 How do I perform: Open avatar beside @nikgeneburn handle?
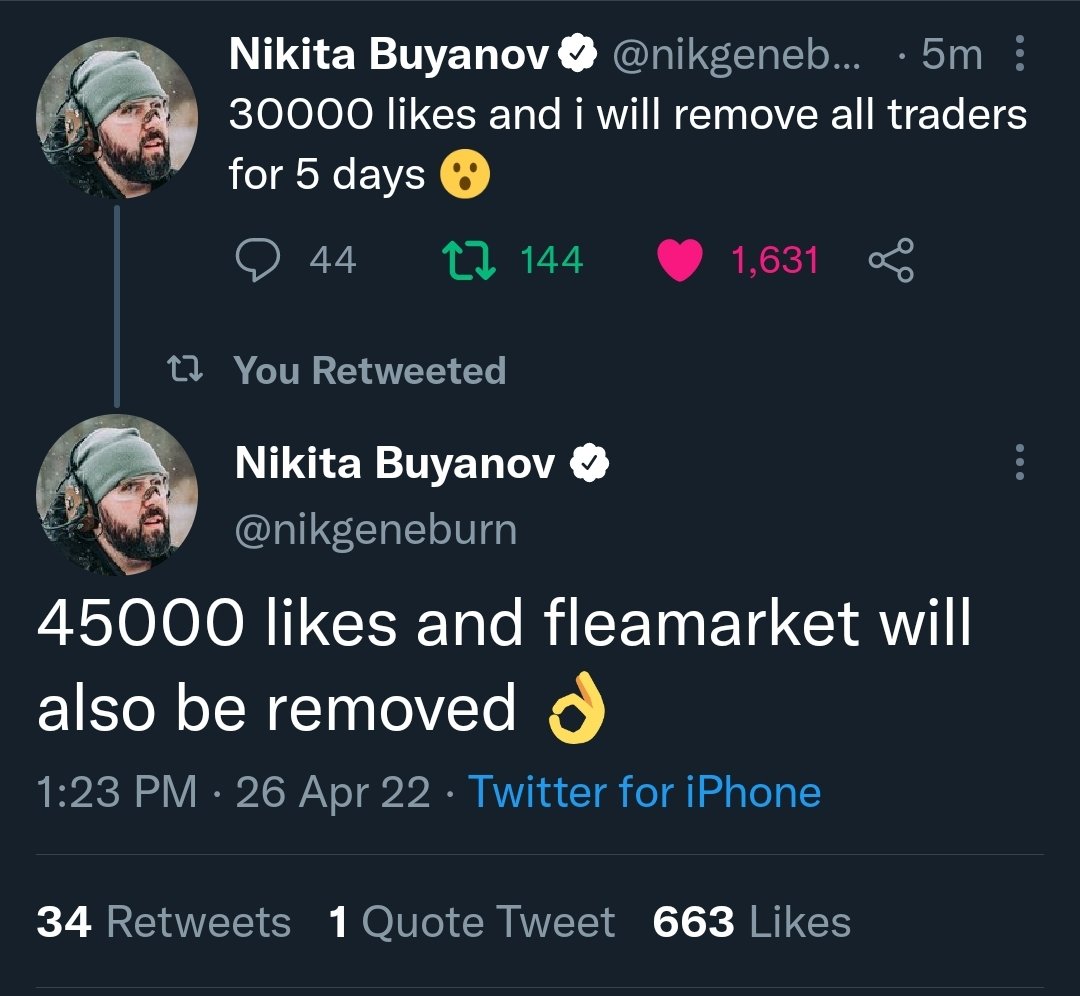117,495
